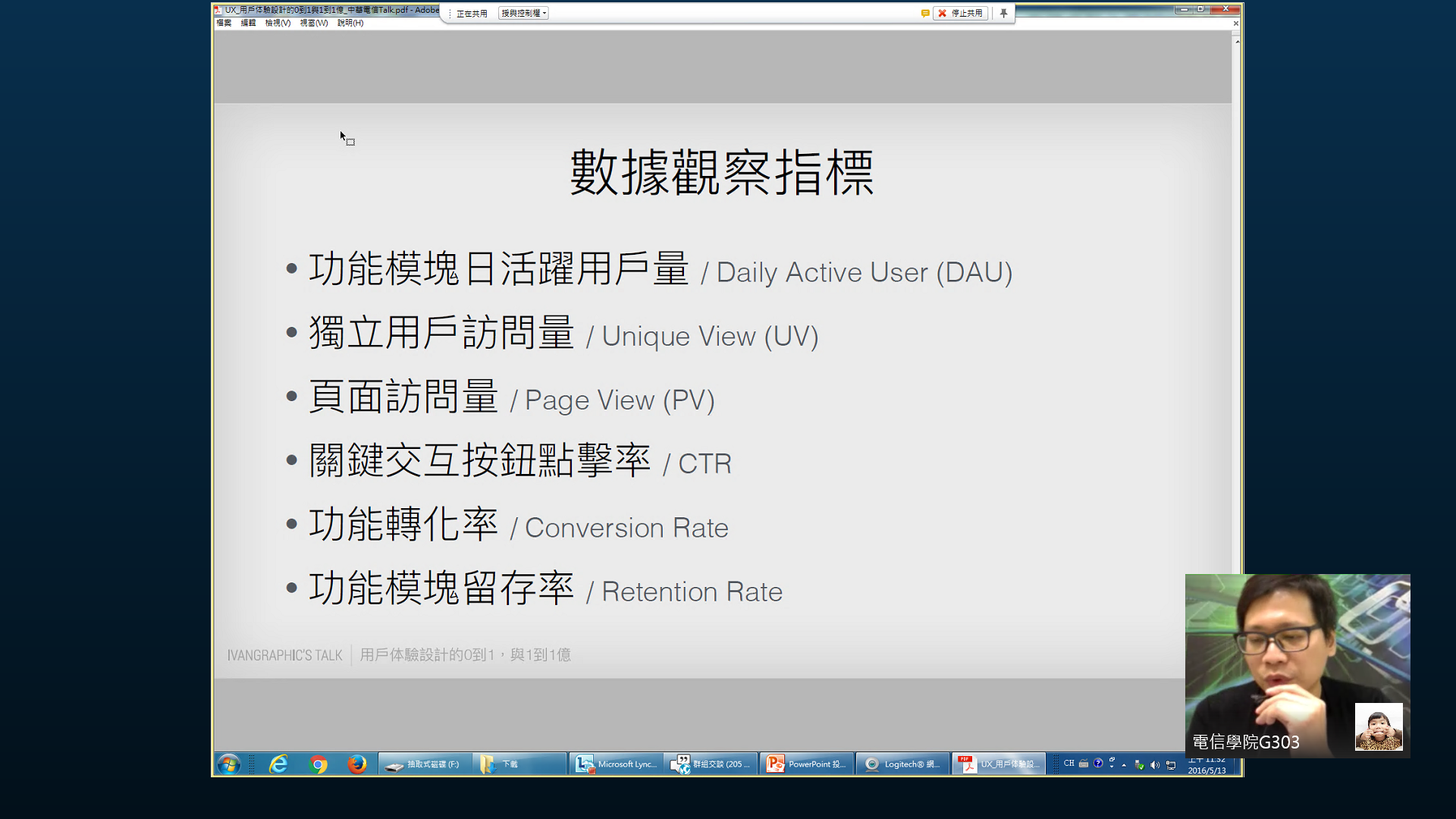Viewport: 1456px width, 819px height.
Task: Click the volume speaker tray icon
Action: 1155,764
